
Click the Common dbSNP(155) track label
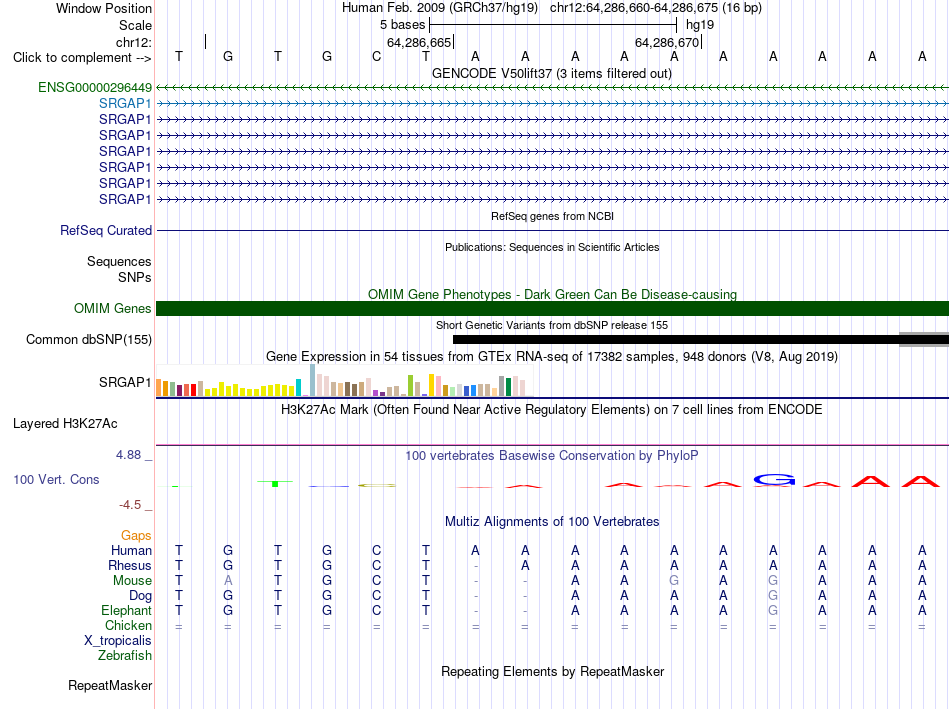(x=89, y=339)
